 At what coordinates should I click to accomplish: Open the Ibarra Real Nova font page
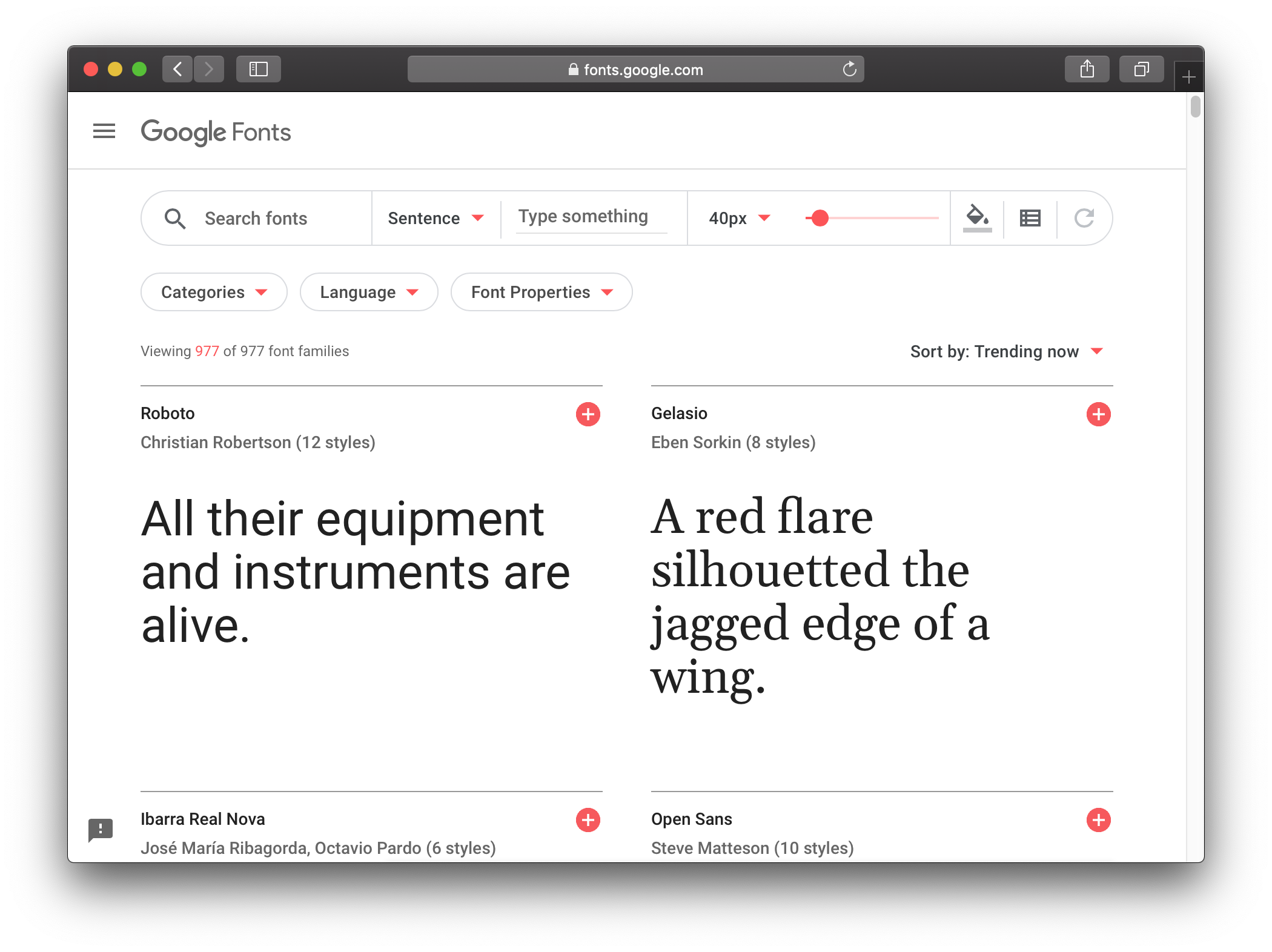click(203, 819)
